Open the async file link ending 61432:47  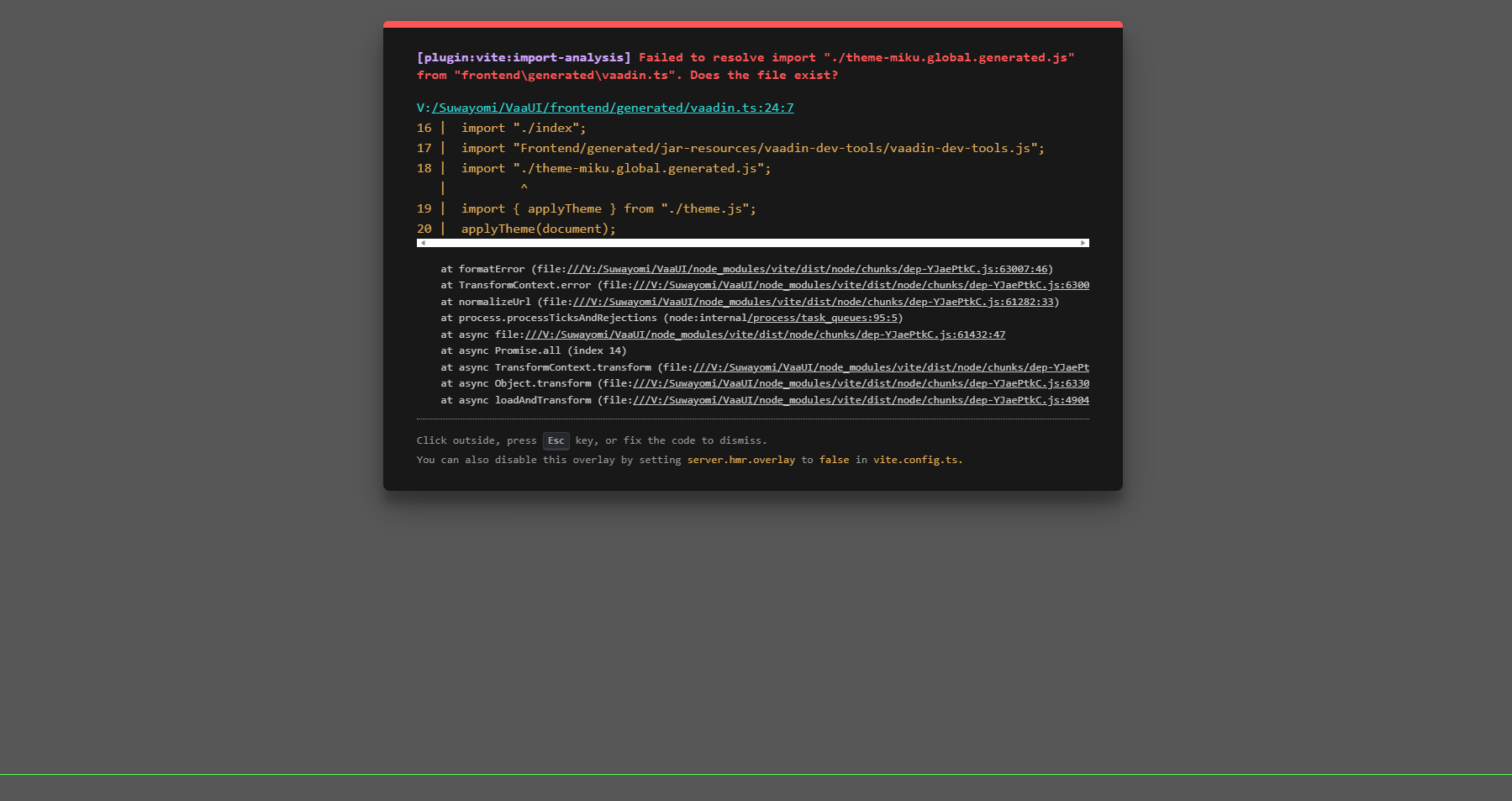(764, 335)
